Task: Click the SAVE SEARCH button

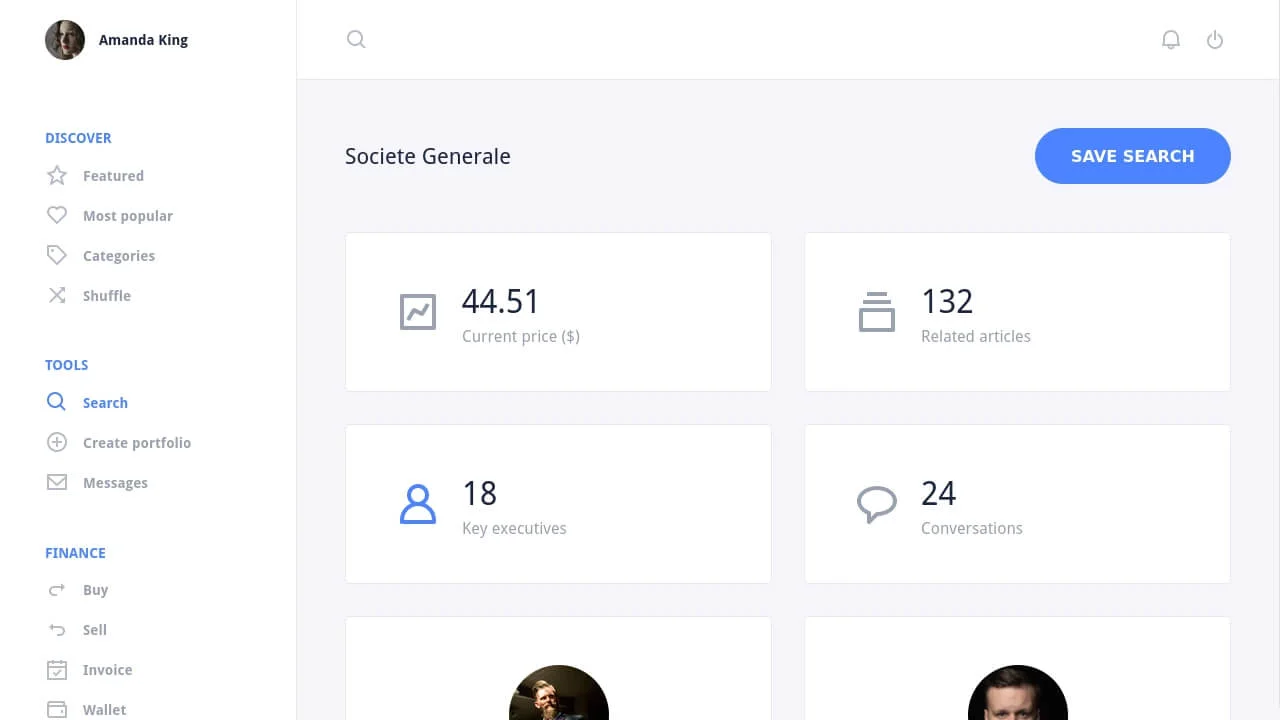Action: pyautogui.click(x=1133, y=156)
